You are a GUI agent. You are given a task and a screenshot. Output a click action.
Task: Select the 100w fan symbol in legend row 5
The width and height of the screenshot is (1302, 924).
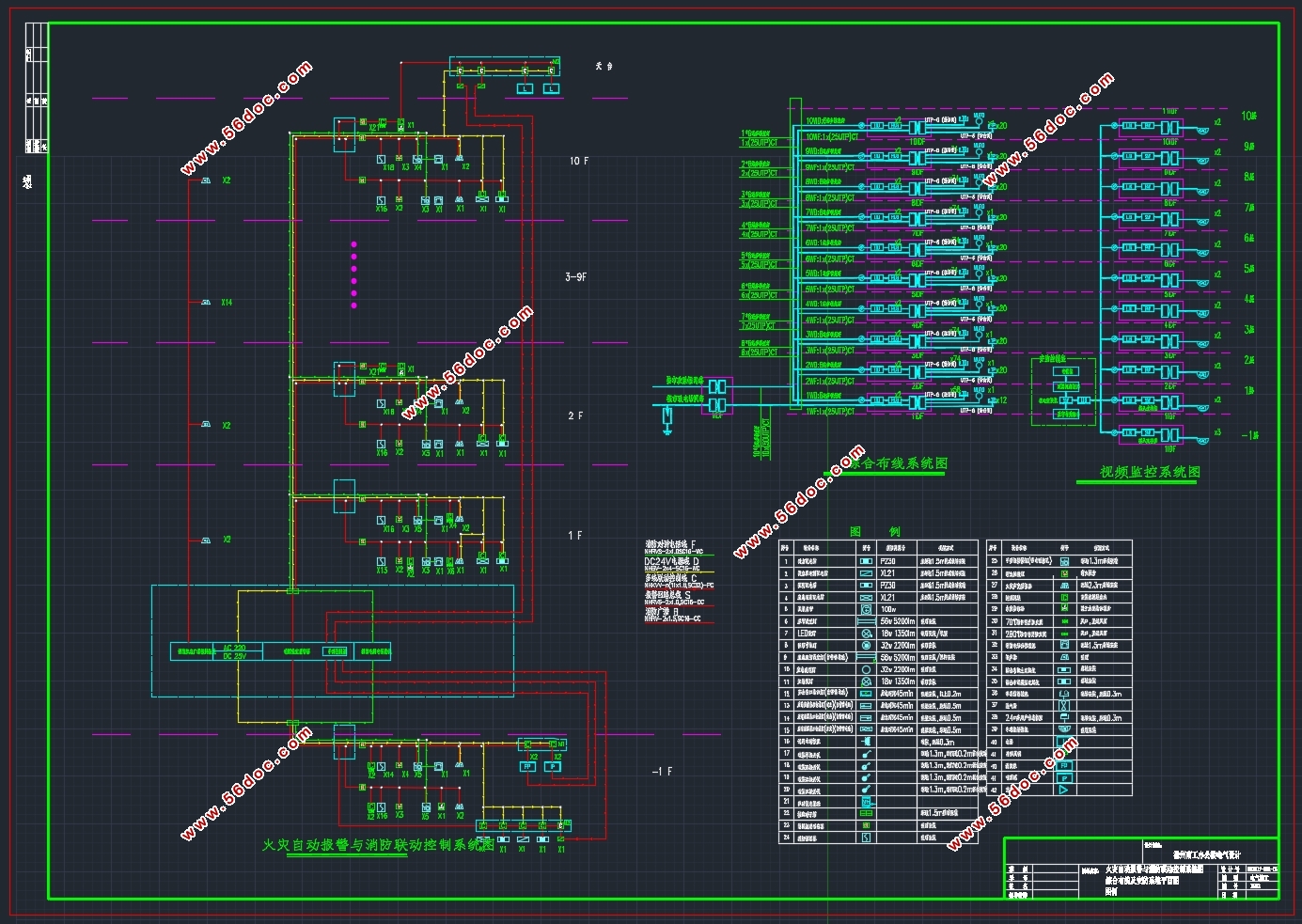click(866, 609)
